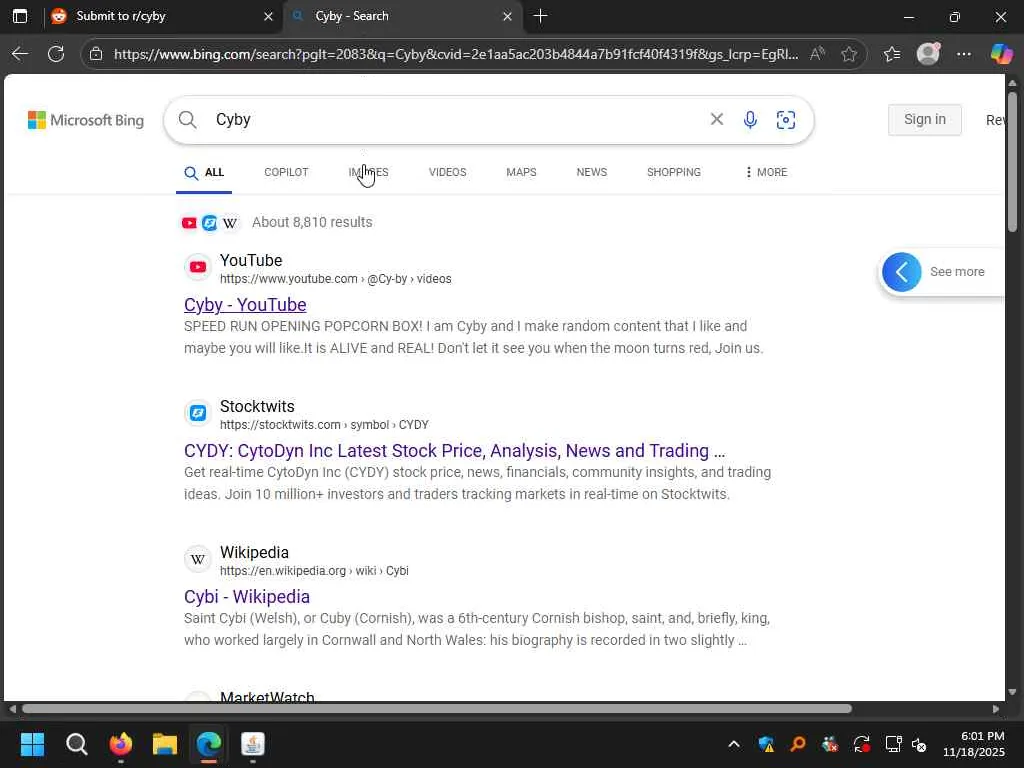Select the Cyby - Search tab

coord(403,16)
